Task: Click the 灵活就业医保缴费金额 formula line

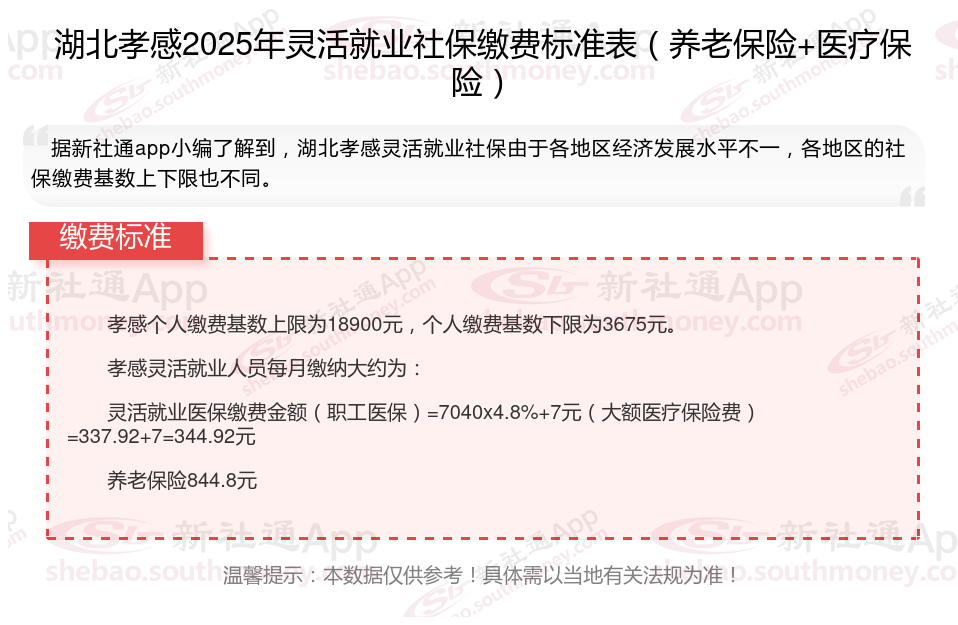Action: pyautogui.click(x=432, y=412)
